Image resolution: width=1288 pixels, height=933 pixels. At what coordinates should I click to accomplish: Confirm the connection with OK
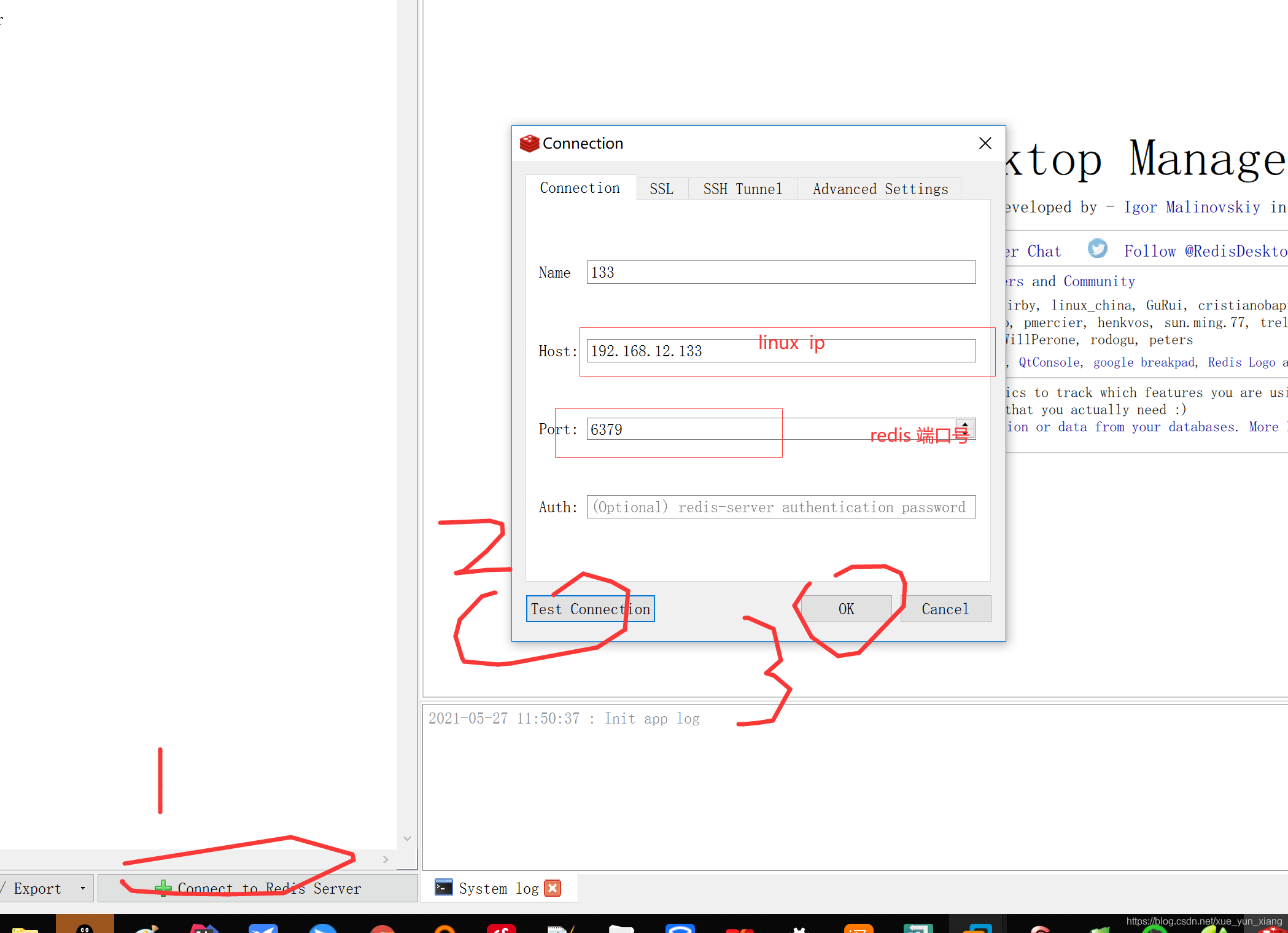tap(846, 609)
